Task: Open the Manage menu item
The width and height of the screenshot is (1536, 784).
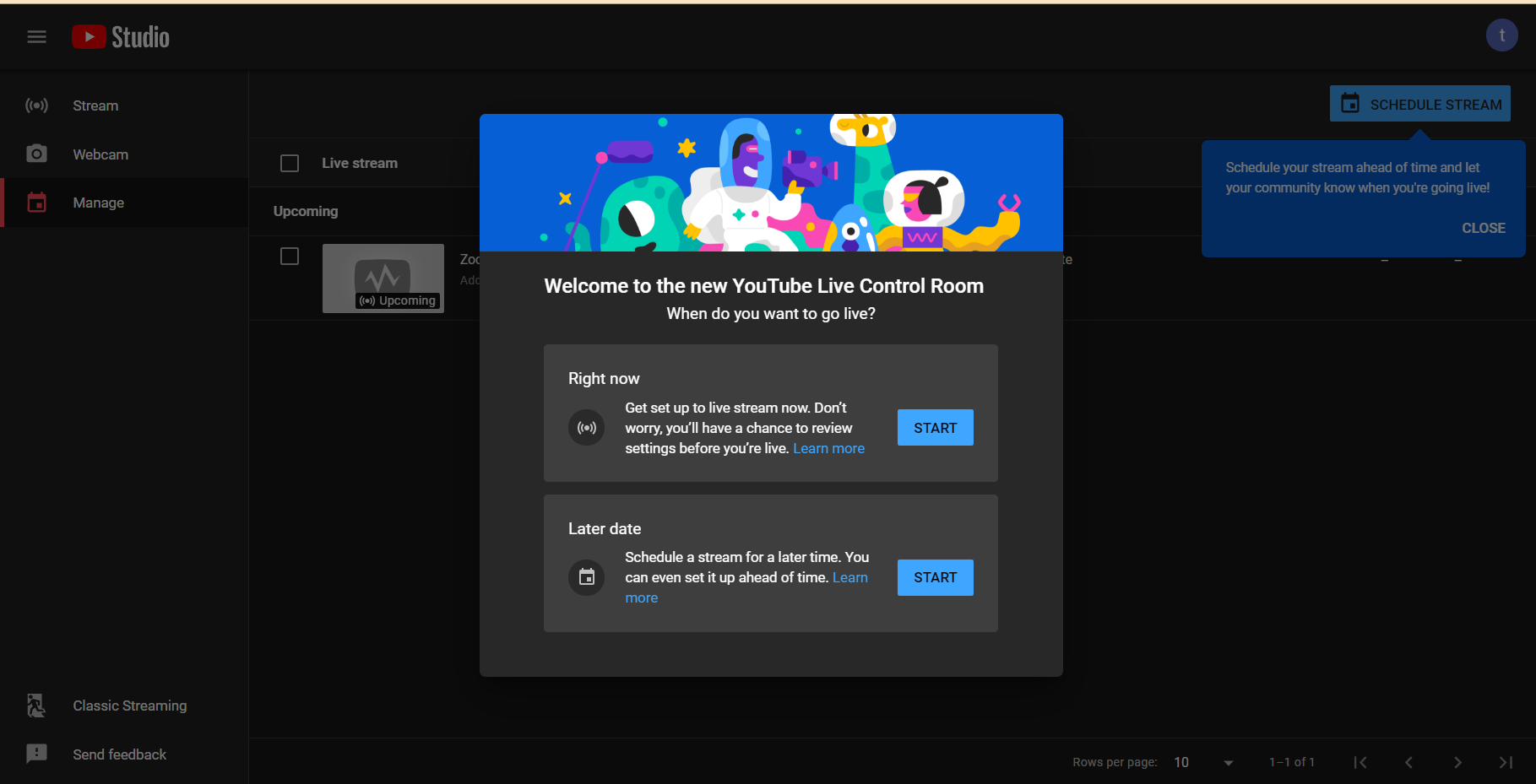Action: coord(124,203)
